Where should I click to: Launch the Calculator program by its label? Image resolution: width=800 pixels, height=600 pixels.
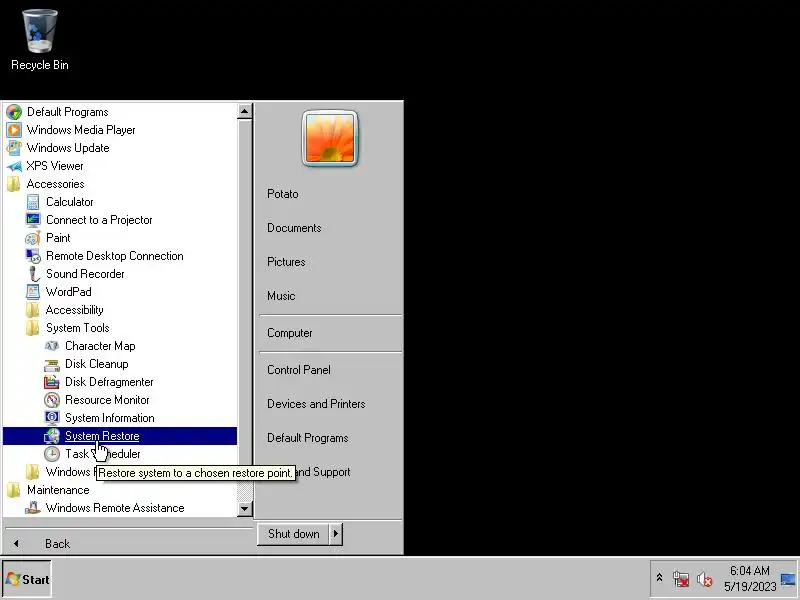(70, 202)
